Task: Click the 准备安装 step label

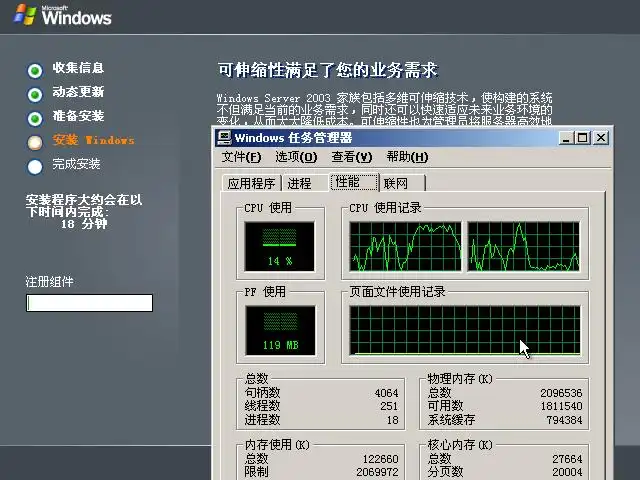Action: 78,116
